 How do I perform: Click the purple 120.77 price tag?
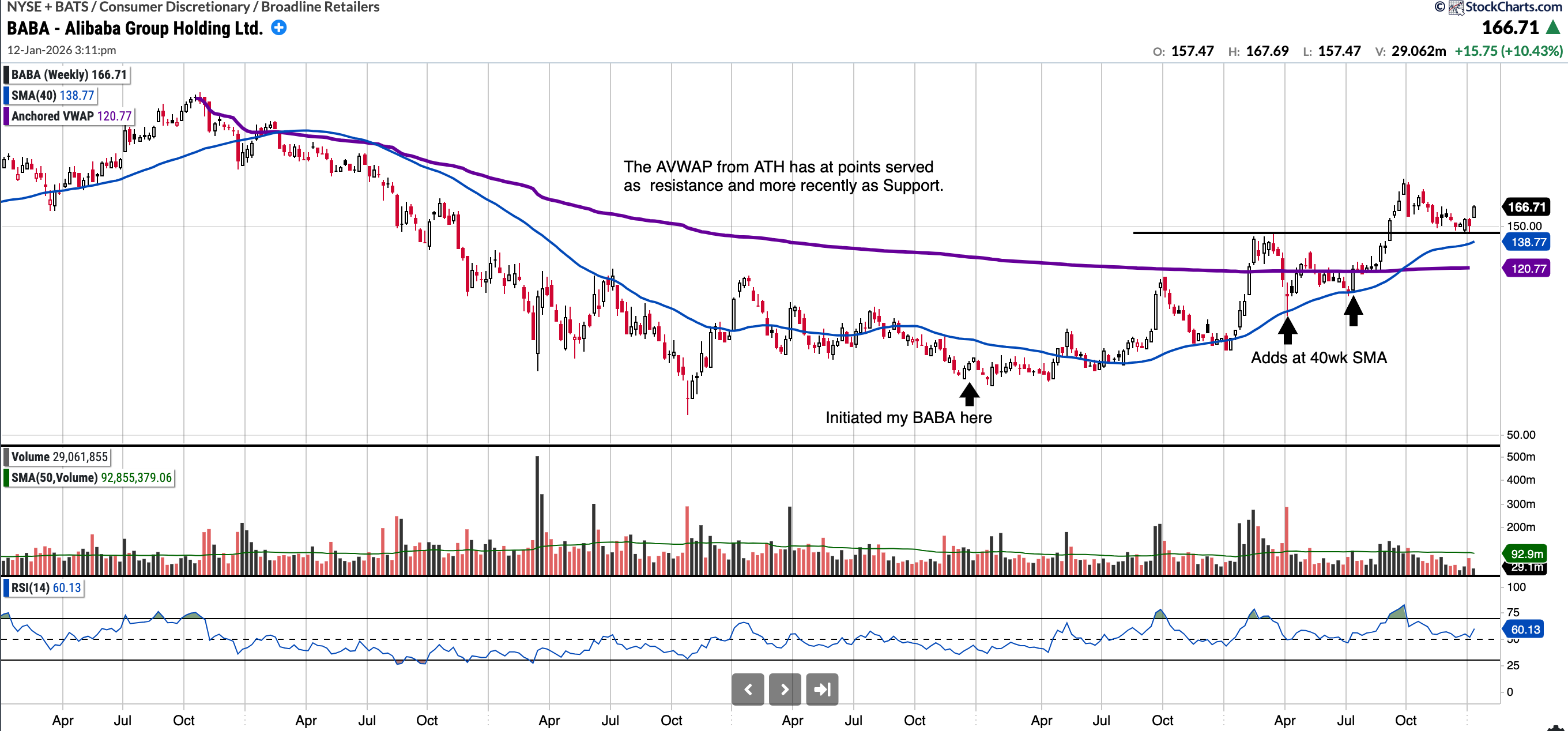(x=1528, y=269)
